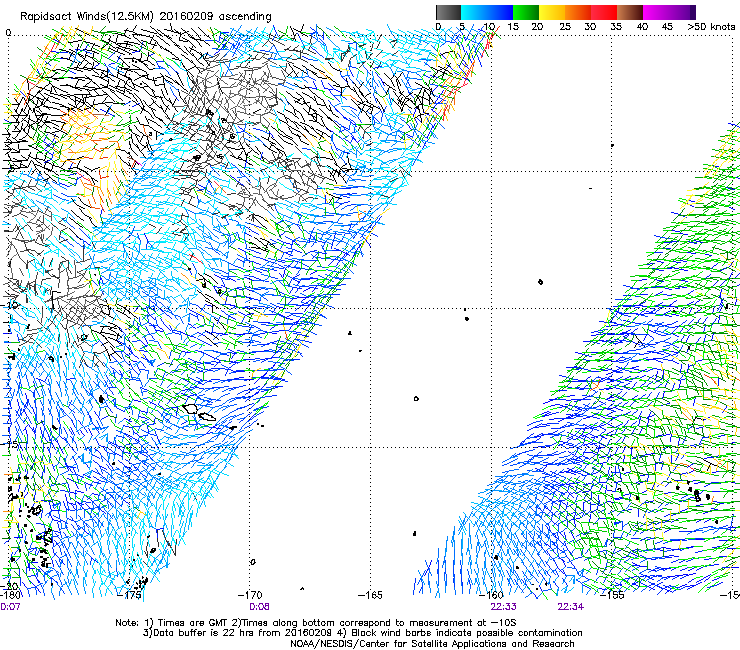
Task: Click the orange 25-30 knots legend color
Action: (578, 12)
